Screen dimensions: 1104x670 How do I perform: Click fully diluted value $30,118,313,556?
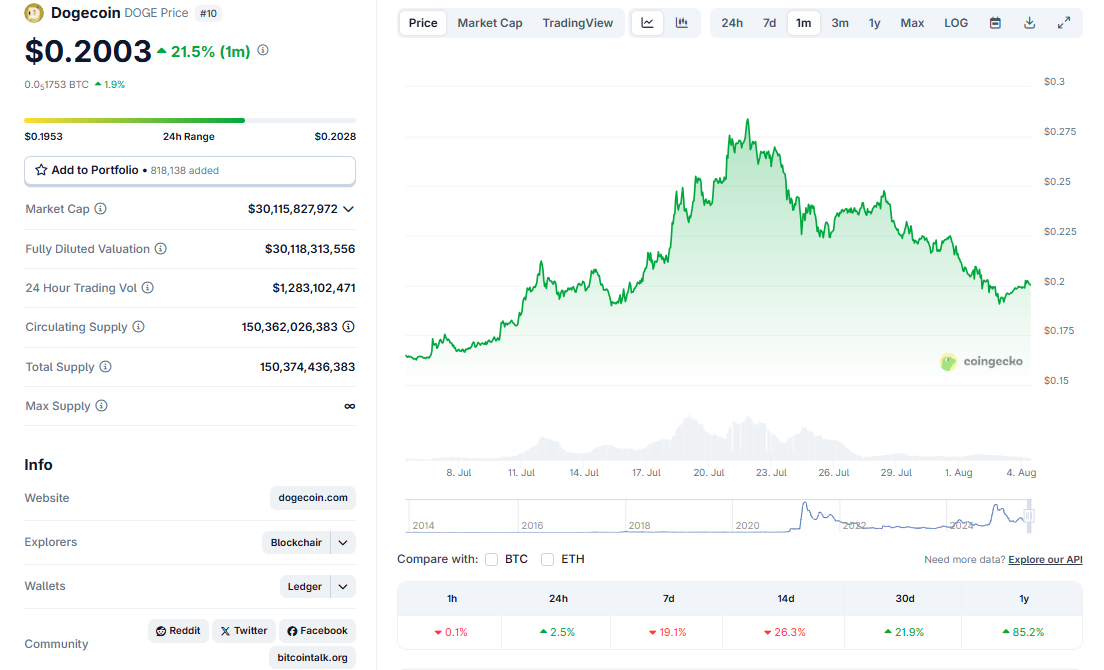coord(310,248)
